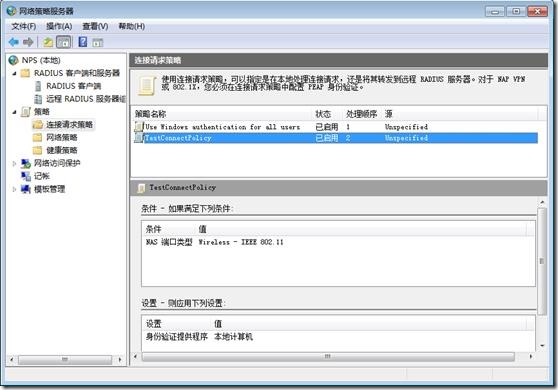Click the tree pane scroll right arrow
The image size is (558, 390).
tap(120, 360)
